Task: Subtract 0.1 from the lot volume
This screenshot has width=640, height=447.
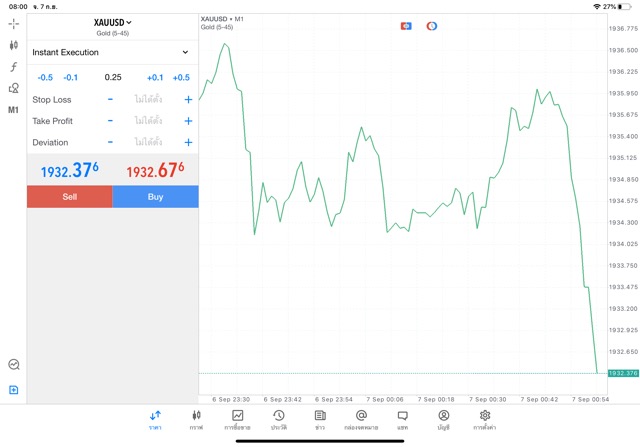Action: click(71, 77)
